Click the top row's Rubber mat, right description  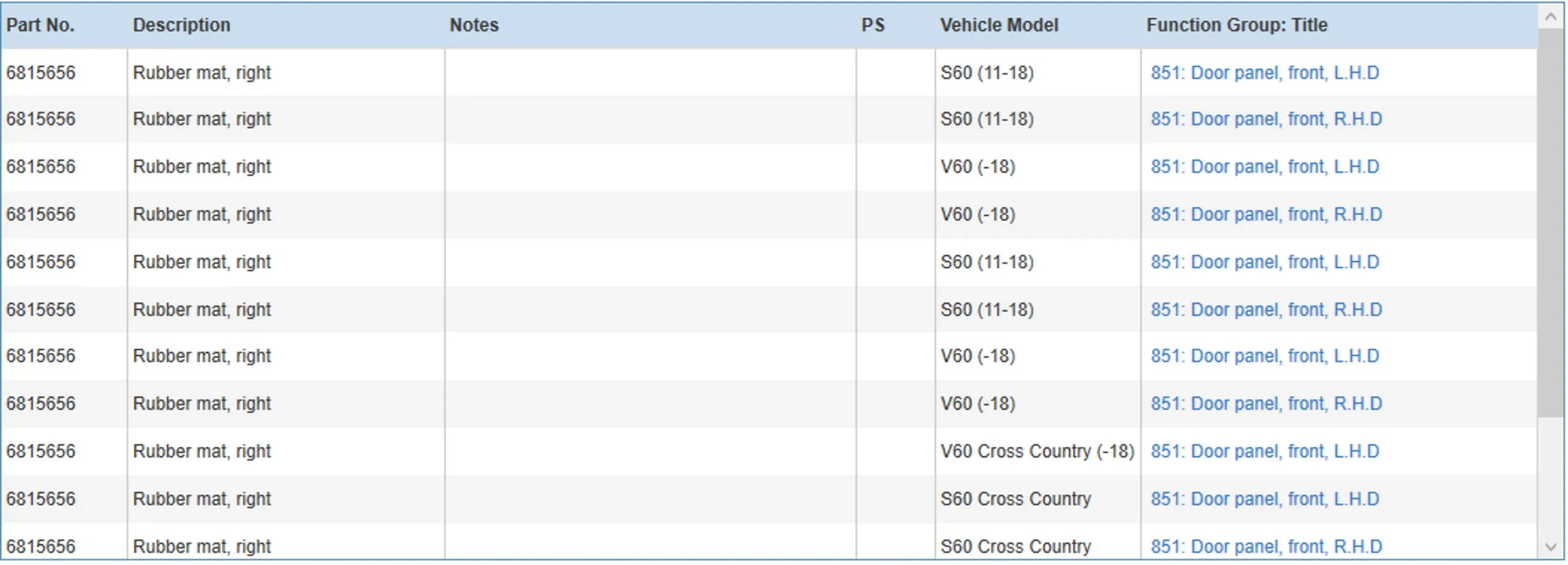[202, 73]
